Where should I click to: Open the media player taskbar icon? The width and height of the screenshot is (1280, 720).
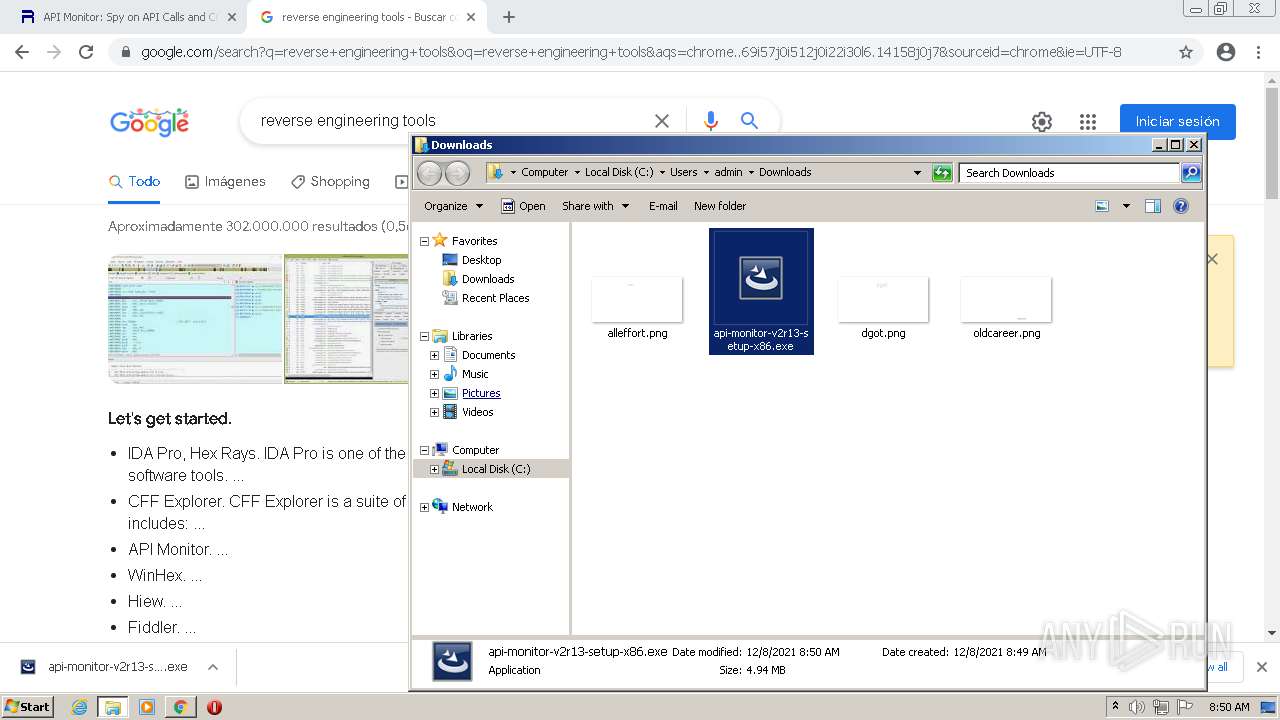pyautogui.click(x=147, y=707)
